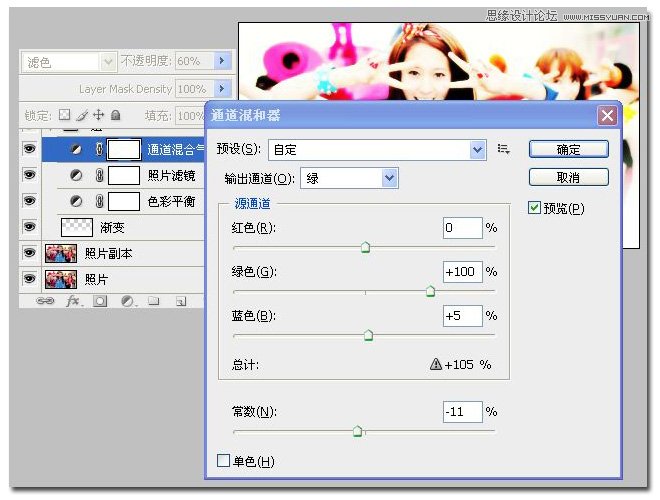Select the 渐变 layer thumbnail
The height and width of the screenshot is (500, 660).
coord(77,227)
